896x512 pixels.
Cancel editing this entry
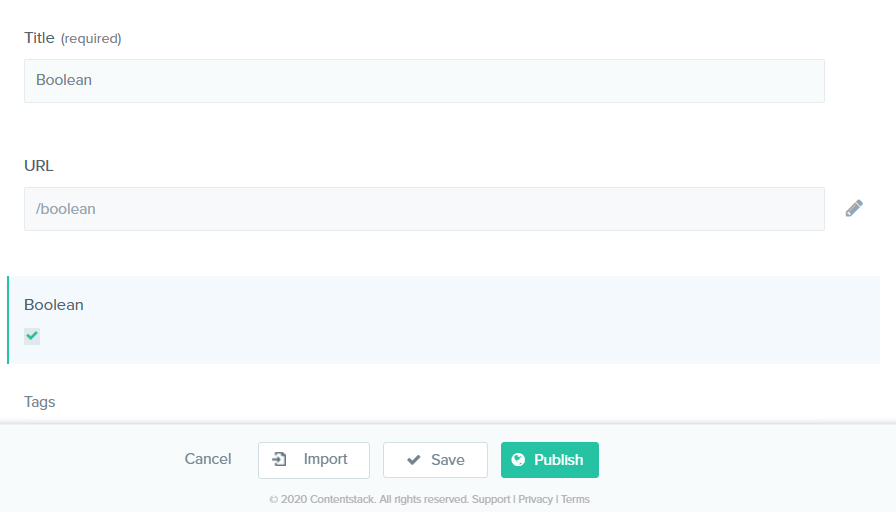tap(207, 459)
